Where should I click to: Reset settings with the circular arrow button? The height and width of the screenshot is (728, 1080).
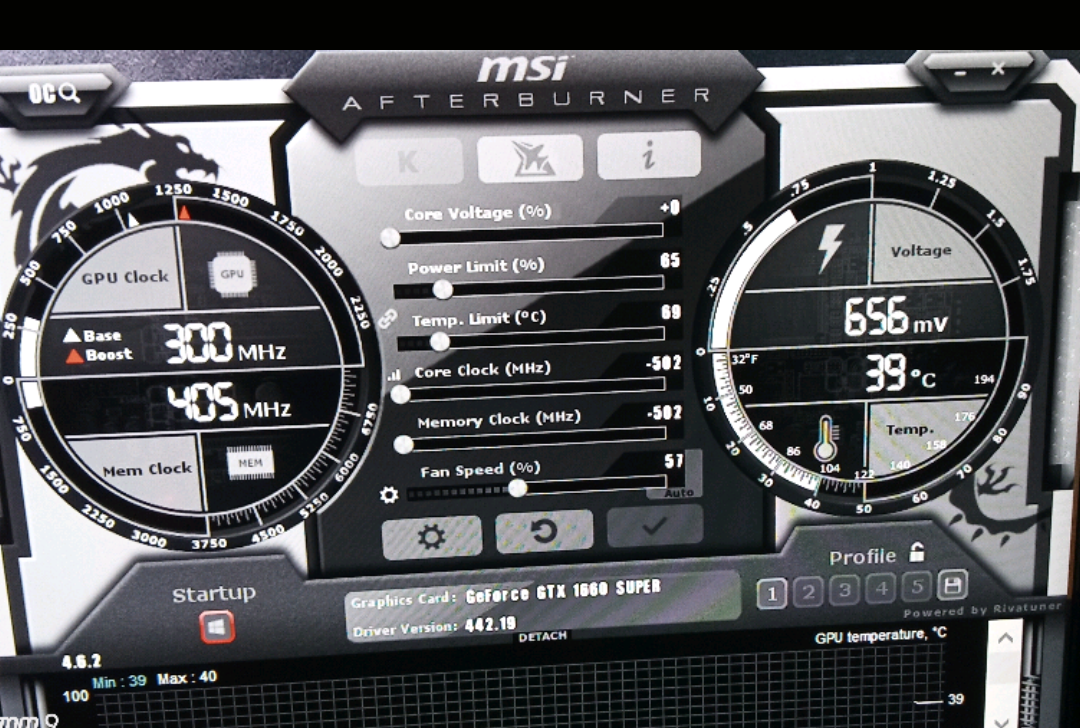coord(544,532)
